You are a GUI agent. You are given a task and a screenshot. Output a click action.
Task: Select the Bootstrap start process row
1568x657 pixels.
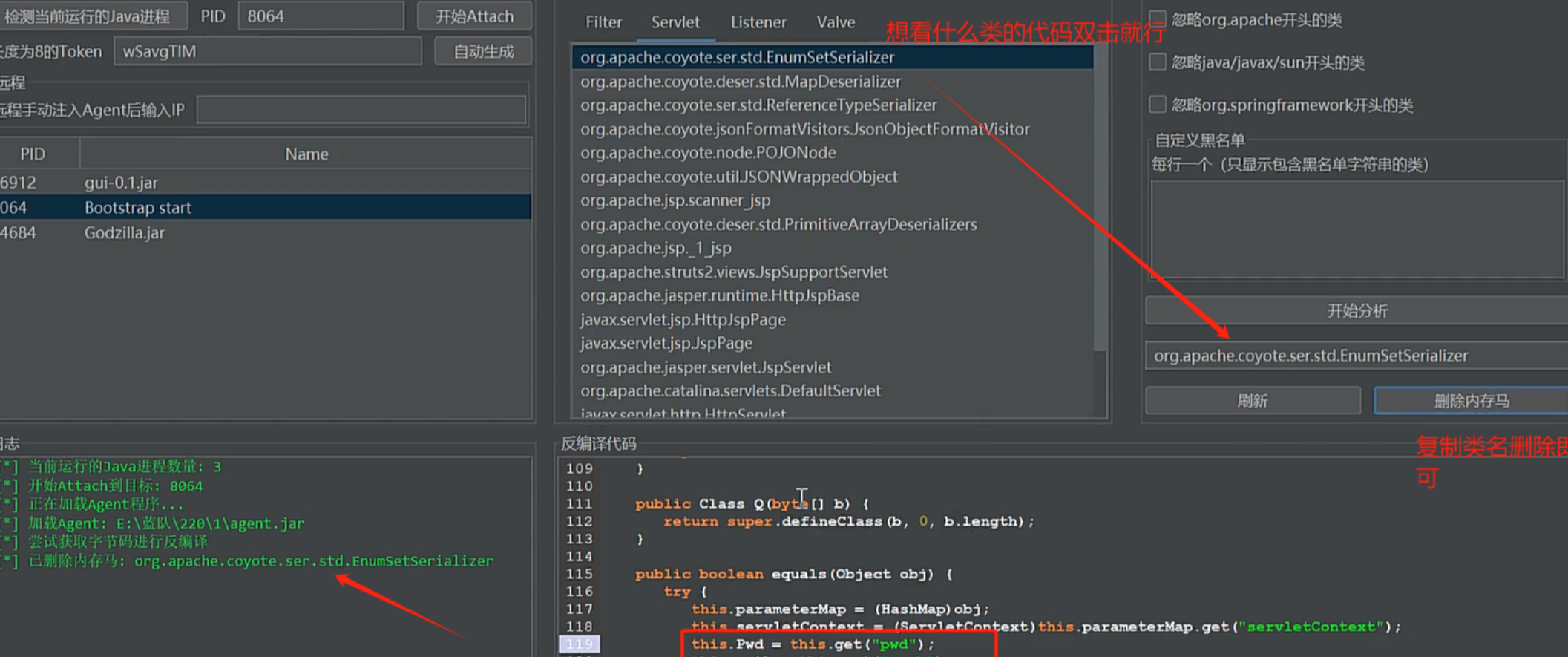(x=266, y=207)
